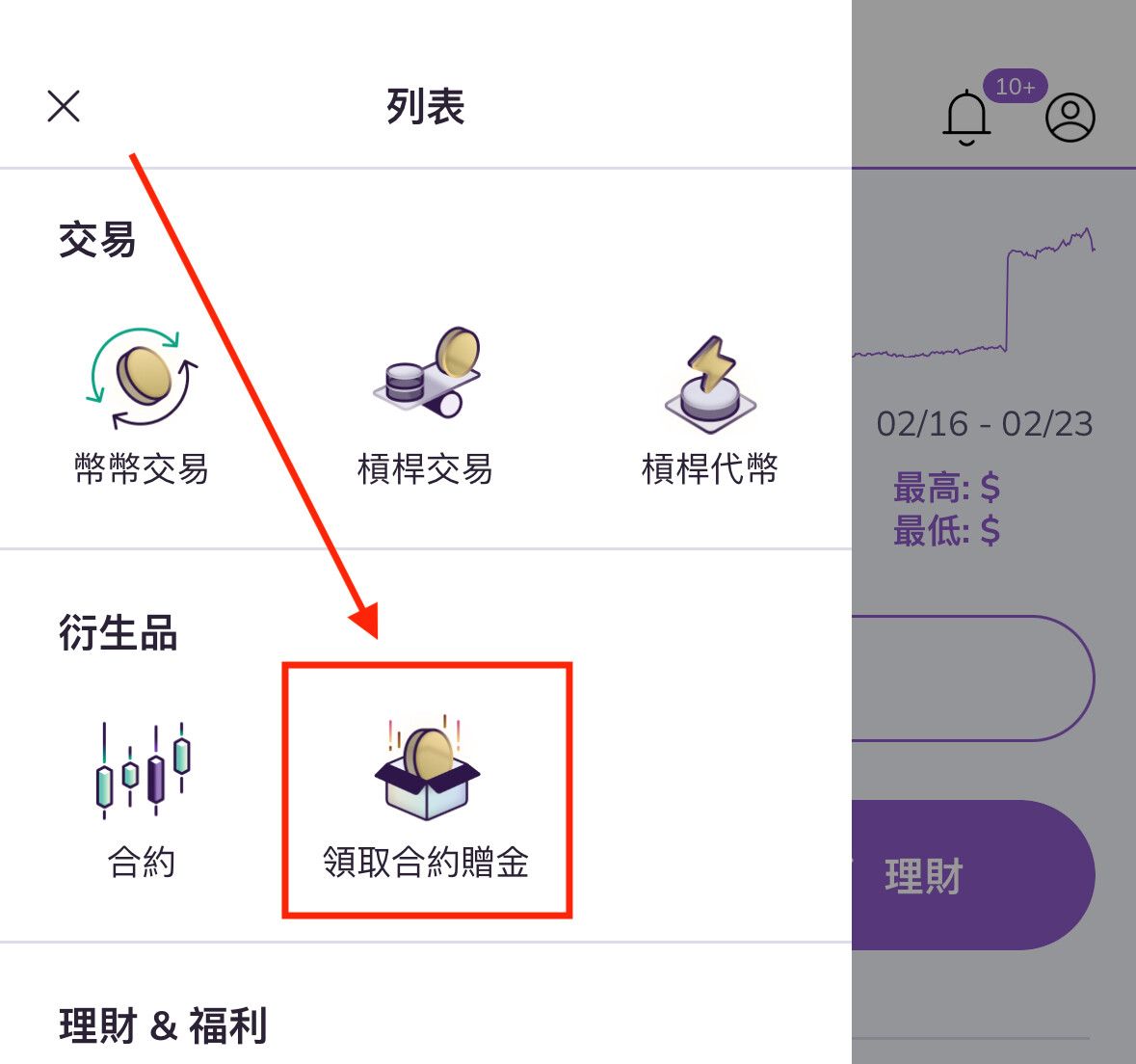The height and width of the screenshot is (1064, 1136).
Task: Select the 衍生品 section heading
Action: point(118,633)
